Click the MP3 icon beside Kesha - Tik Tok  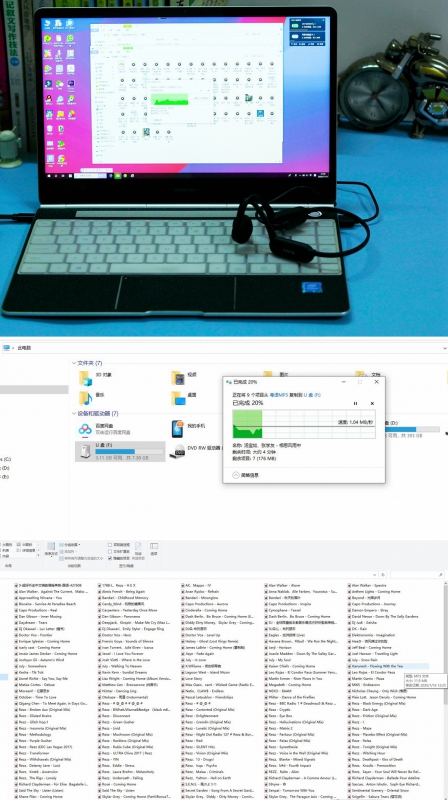[16, 672]
